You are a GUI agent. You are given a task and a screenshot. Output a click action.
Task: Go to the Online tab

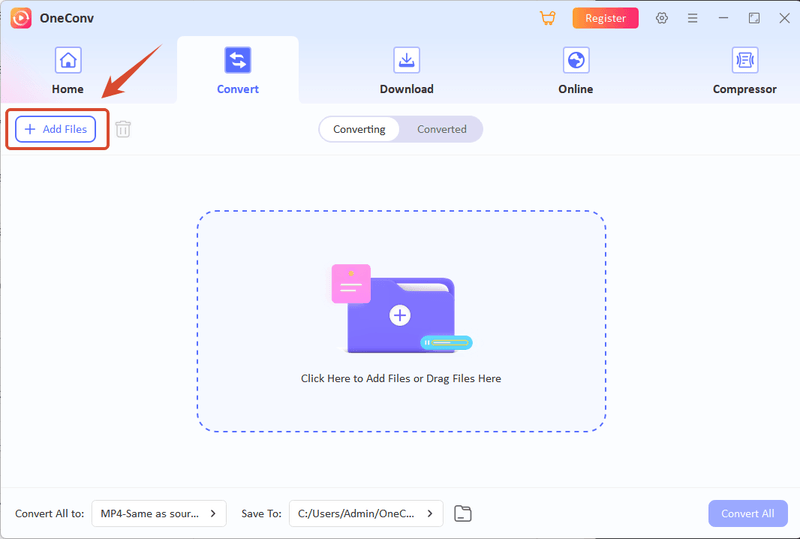(x=576, y=71)
